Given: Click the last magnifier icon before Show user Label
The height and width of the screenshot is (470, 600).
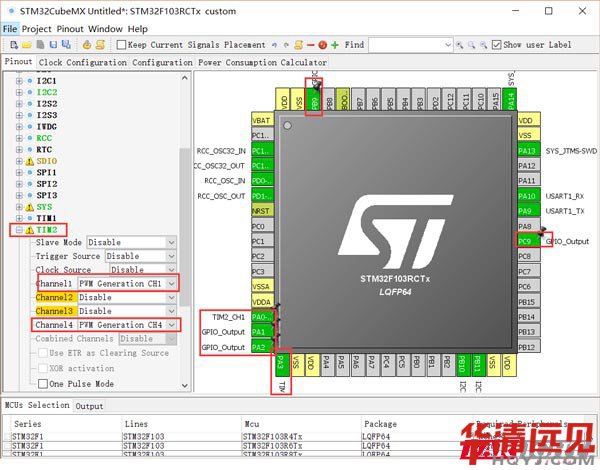Looking at the screenshot, I should coord(484,45).
